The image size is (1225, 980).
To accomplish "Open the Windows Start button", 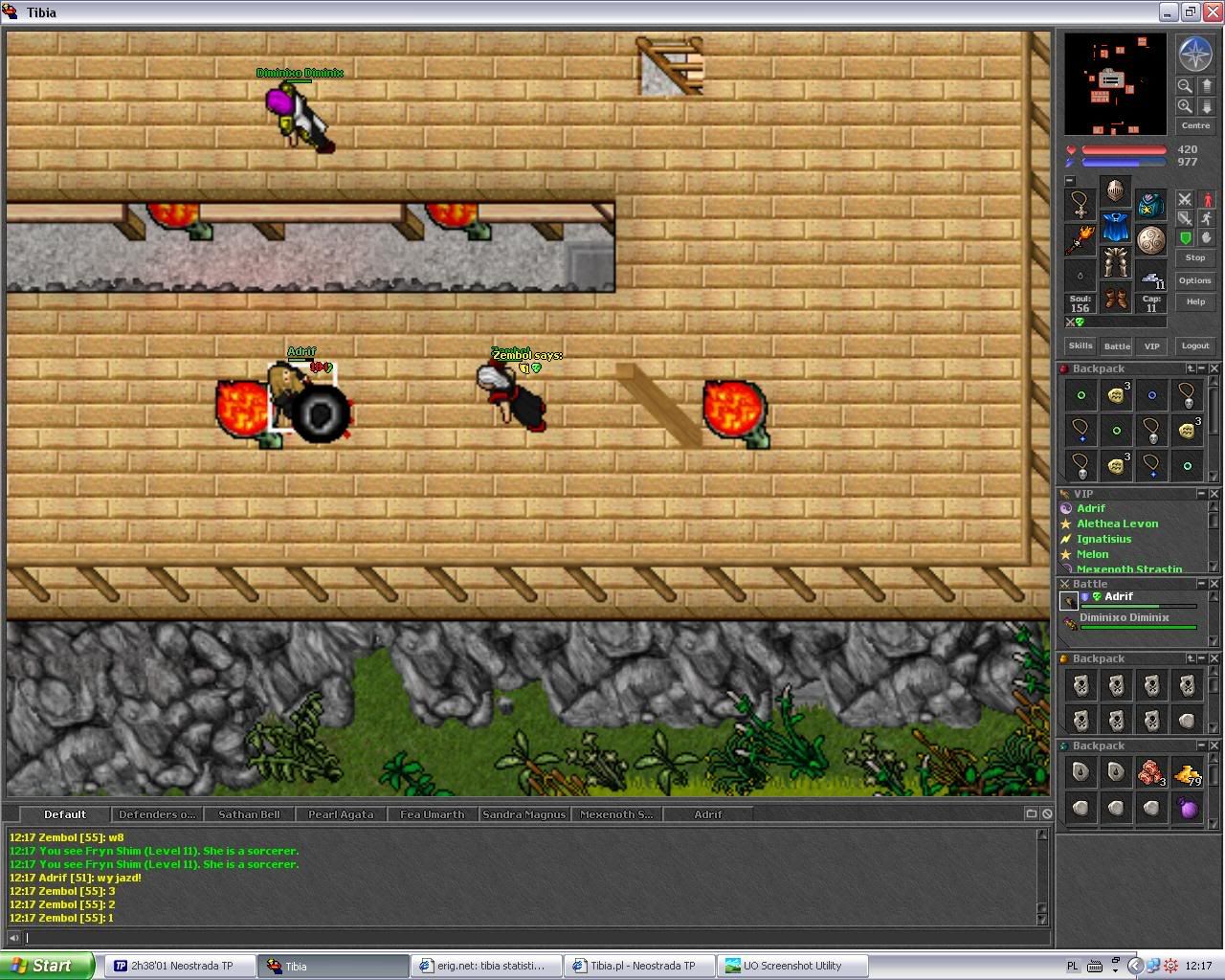I will click(47, 966).
